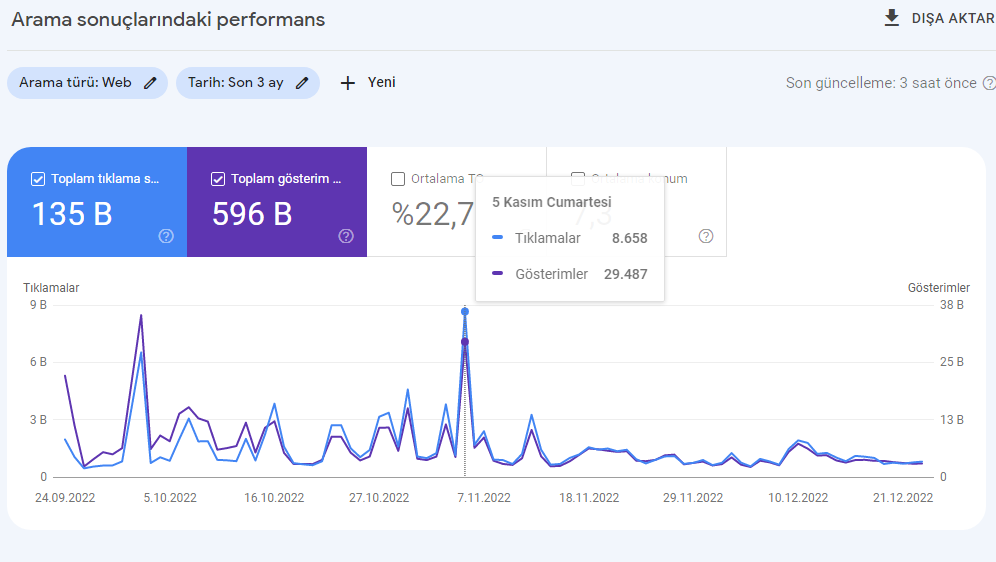
Task: Click the Yeni filter button
Action: tap(368, 83)
